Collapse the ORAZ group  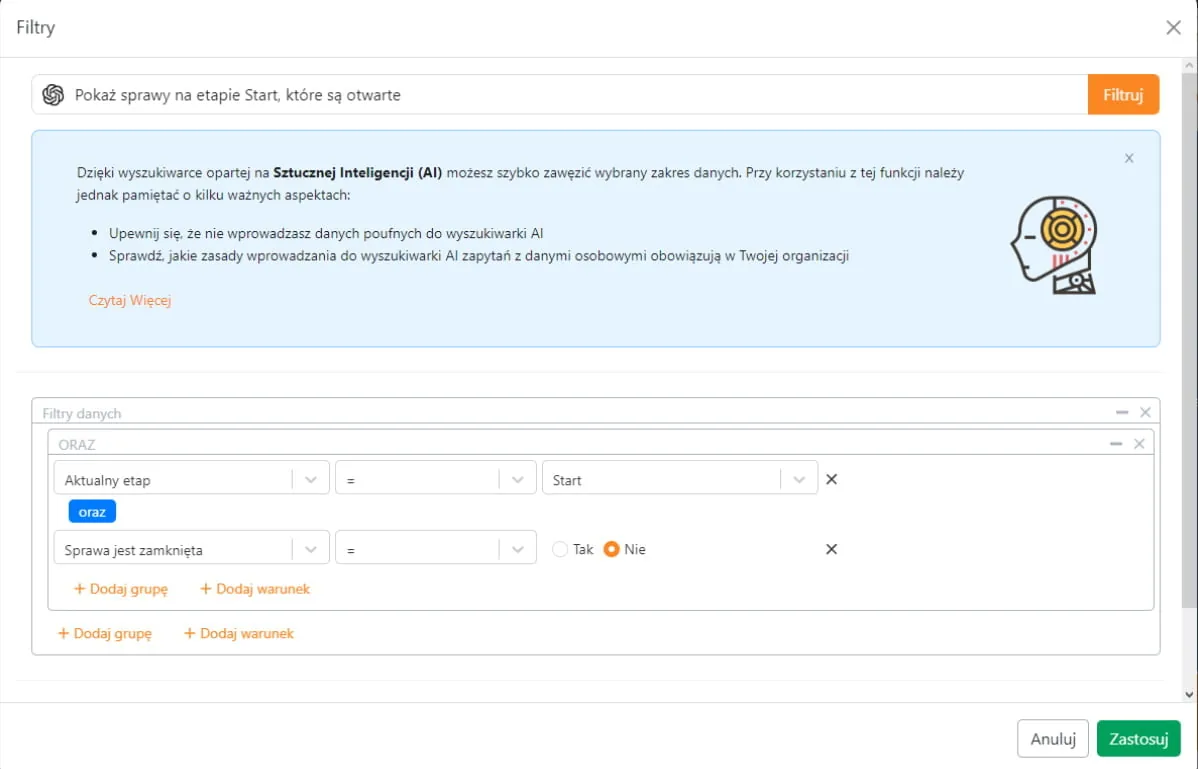[x=1115, y=444]
